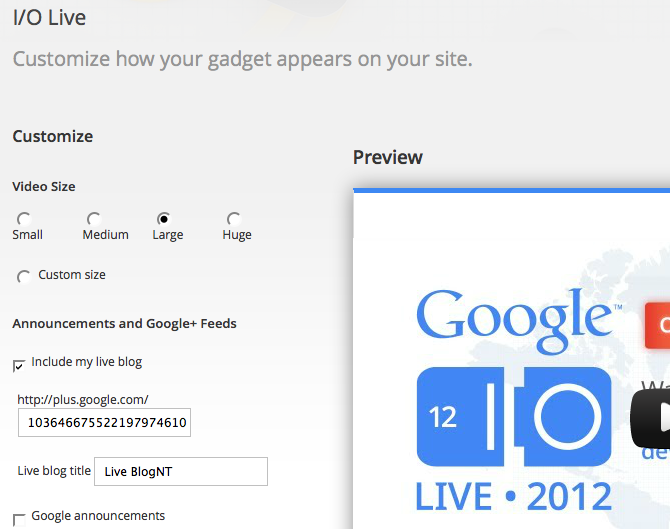Click the I/O Live page heading
The height and width of the screenshot is (529, 670).
[x=49, y=18]
